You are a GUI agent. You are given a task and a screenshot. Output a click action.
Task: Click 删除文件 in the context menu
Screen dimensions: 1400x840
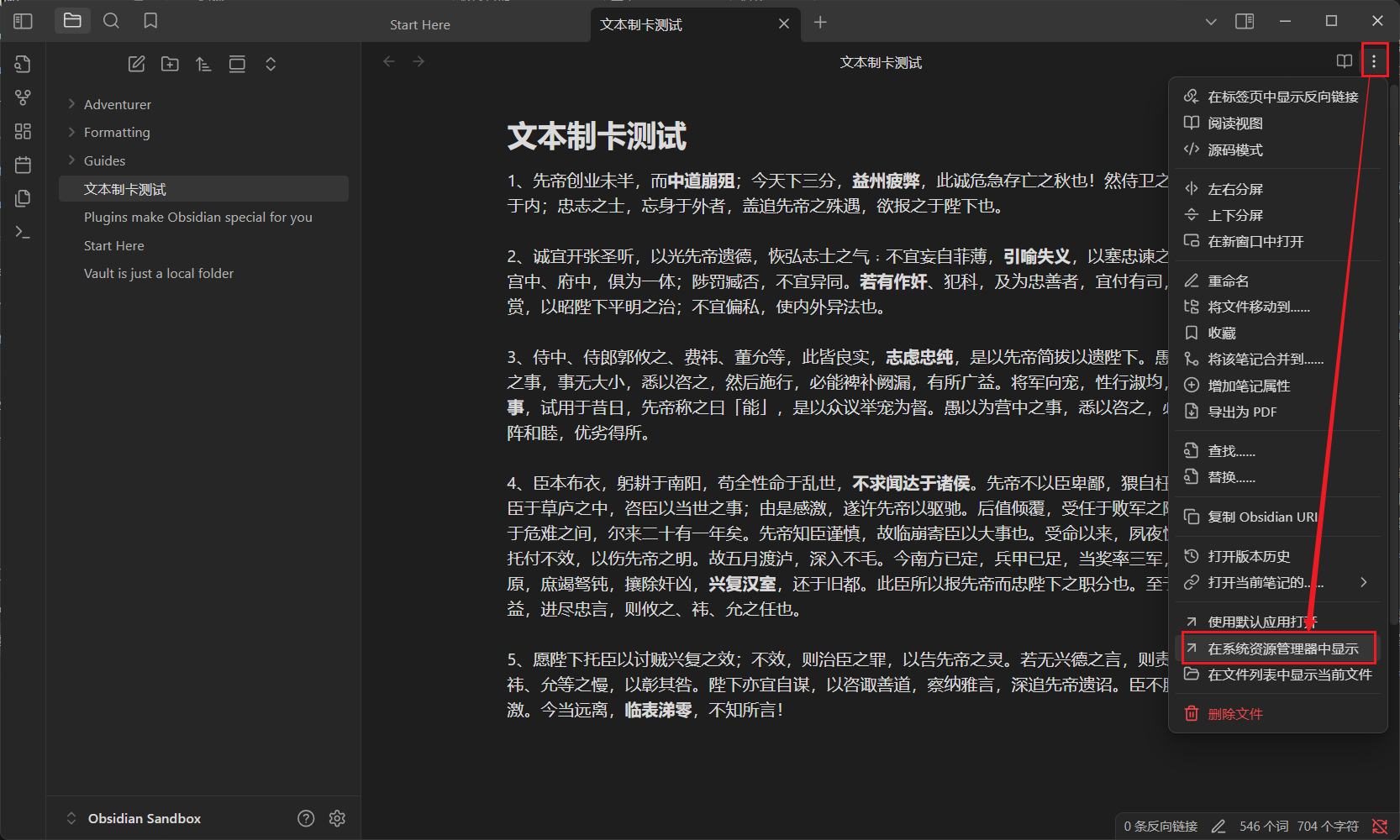coord(1234,714)
